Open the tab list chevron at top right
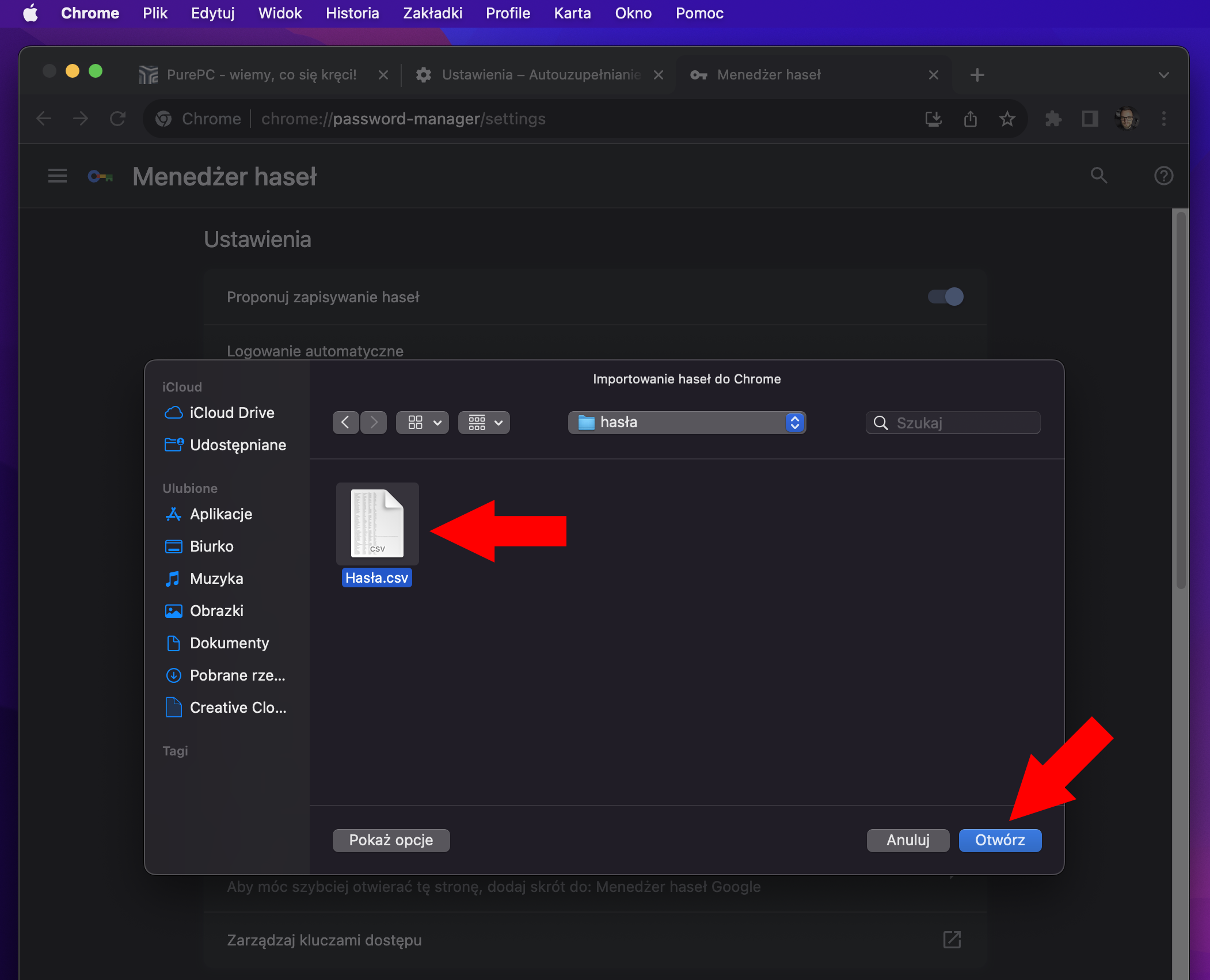 click(1163, 75)
